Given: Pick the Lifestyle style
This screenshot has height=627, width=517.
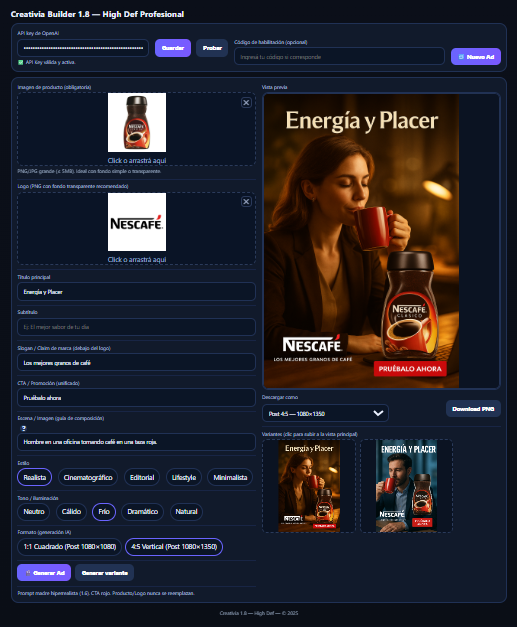Looking at the screenshot, I should pos(184,477).
